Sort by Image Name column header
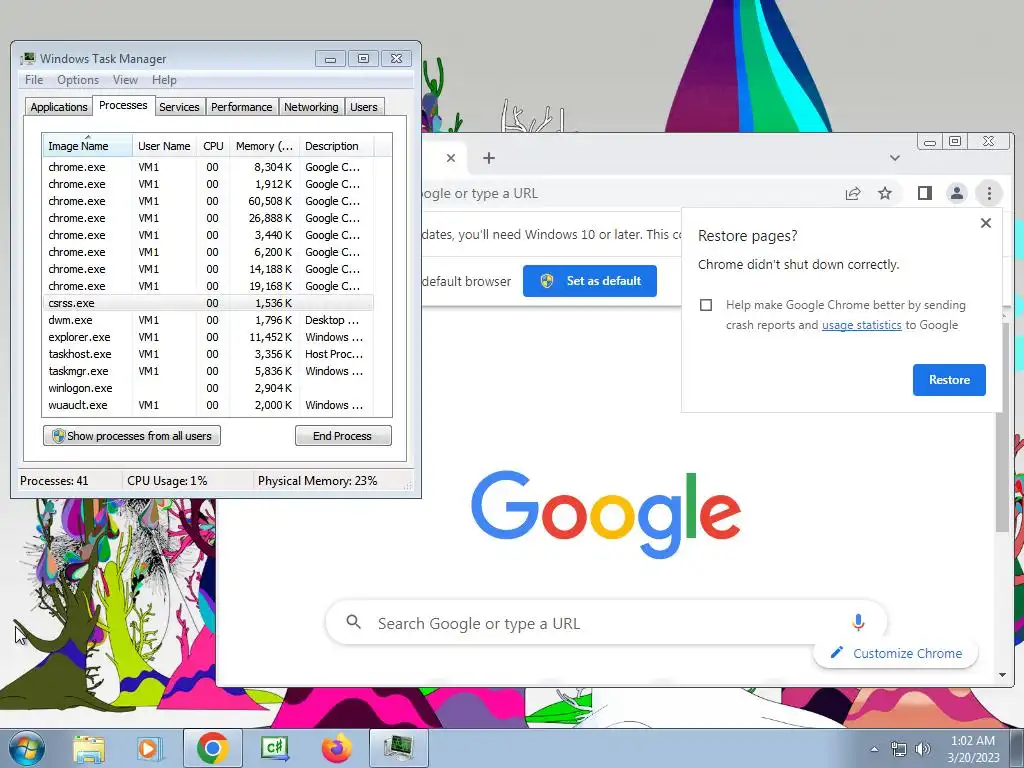 click(x=88, y=146)
